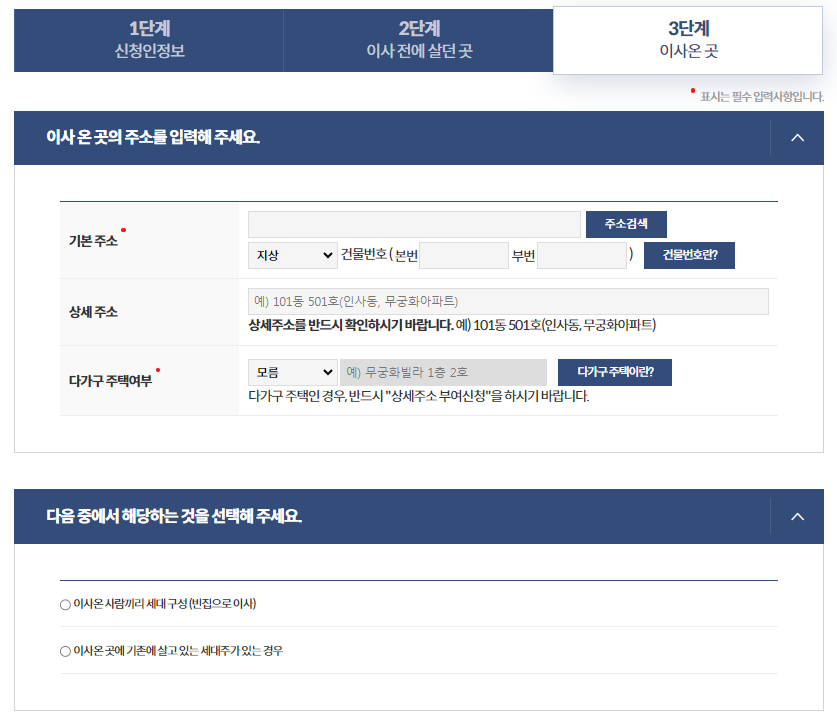Click the 상세 주소 detail address field

pyautogui.click(x=508, y=301)
